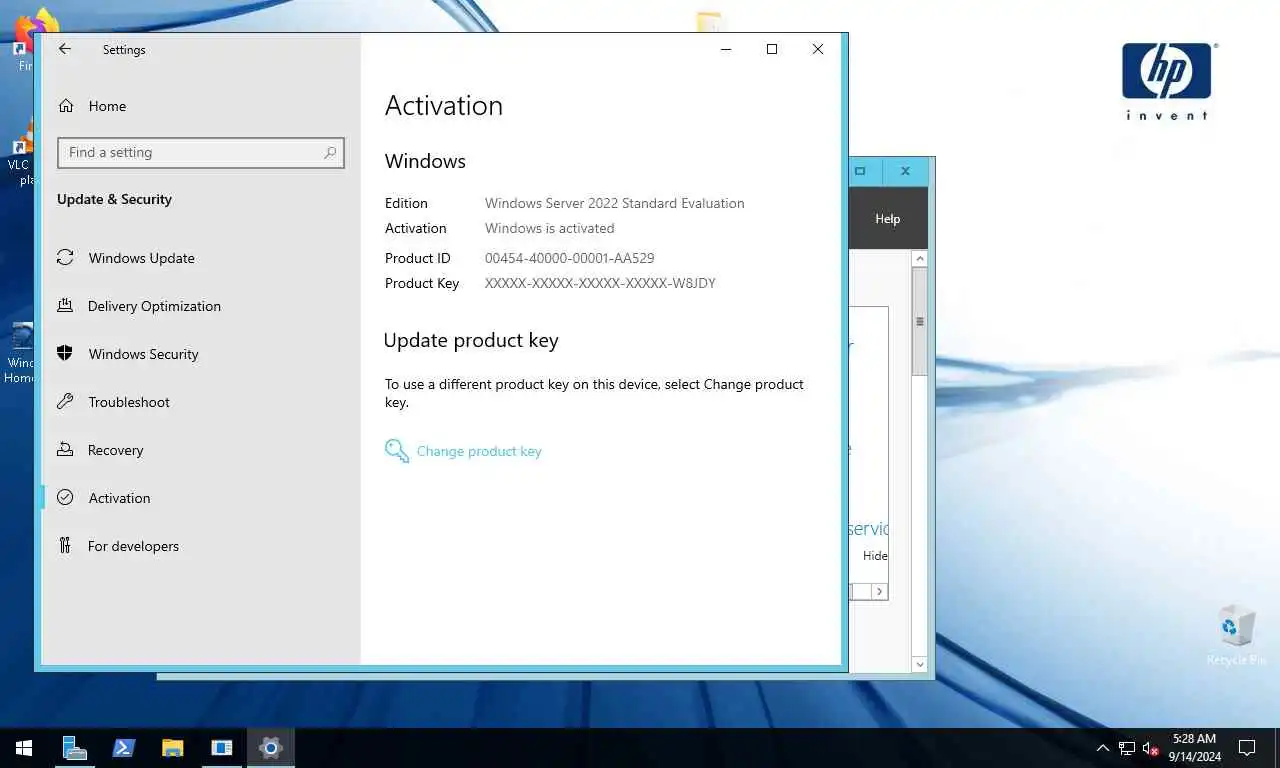Click Hide in the background window

(x=875, y=556)
